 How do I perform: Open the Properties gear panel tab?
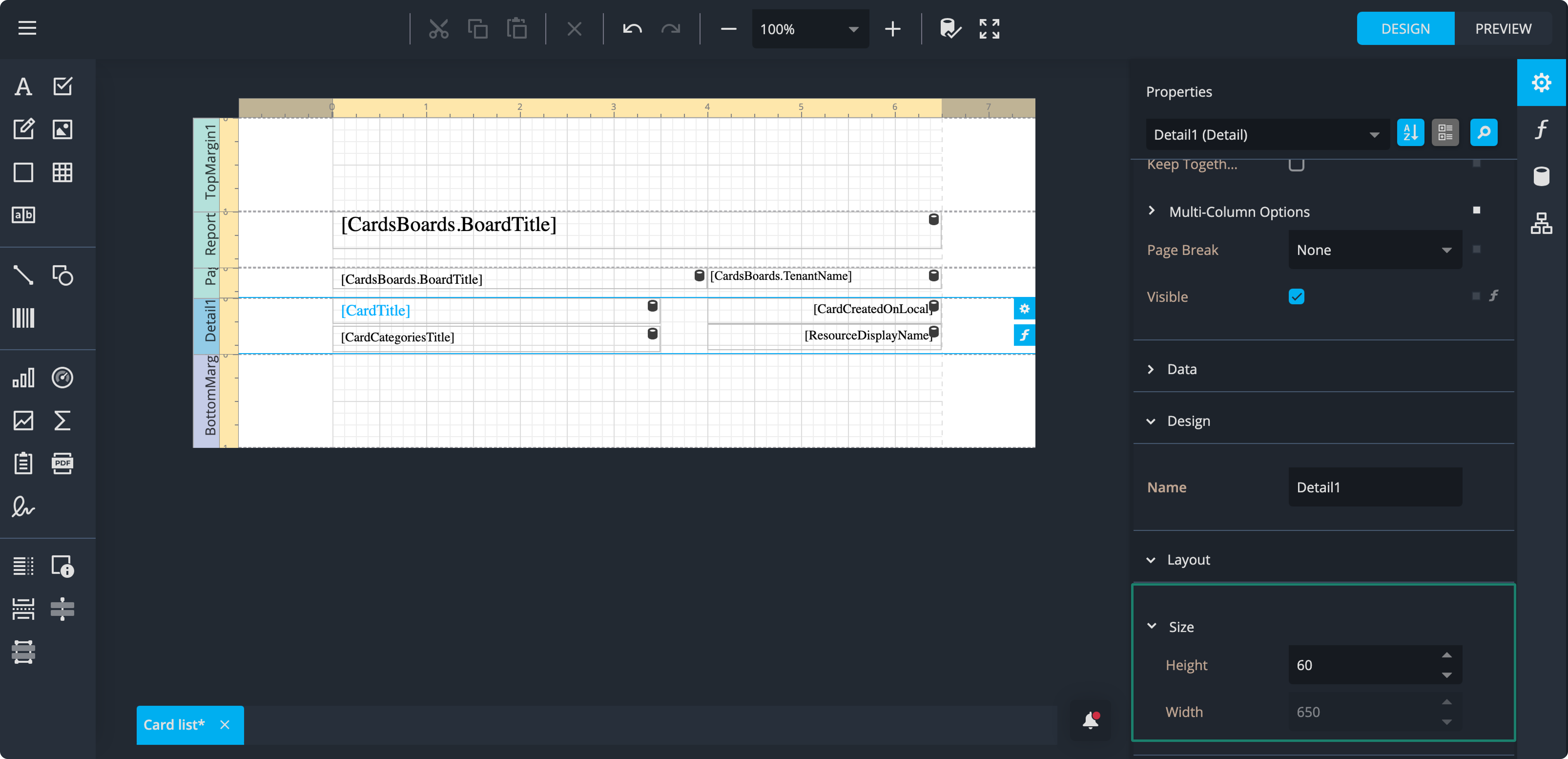pos(1541,82)
